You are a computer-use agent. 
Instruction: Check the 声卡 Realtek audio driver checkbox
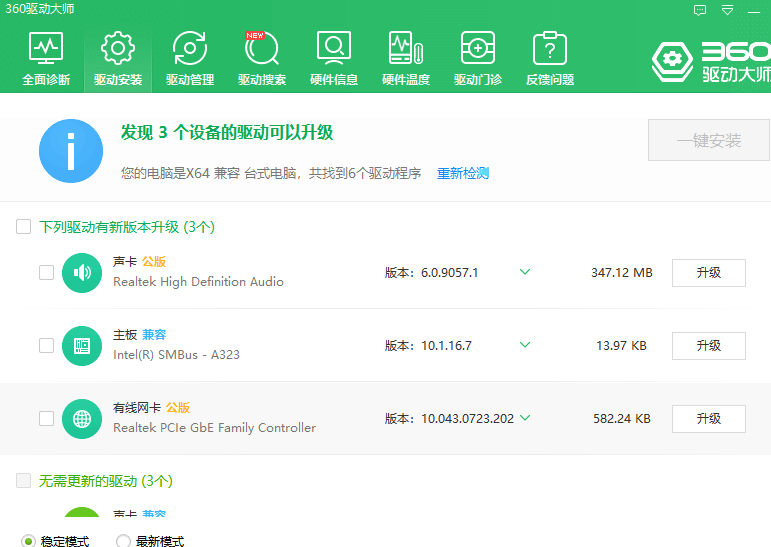[x=46, y=272]
